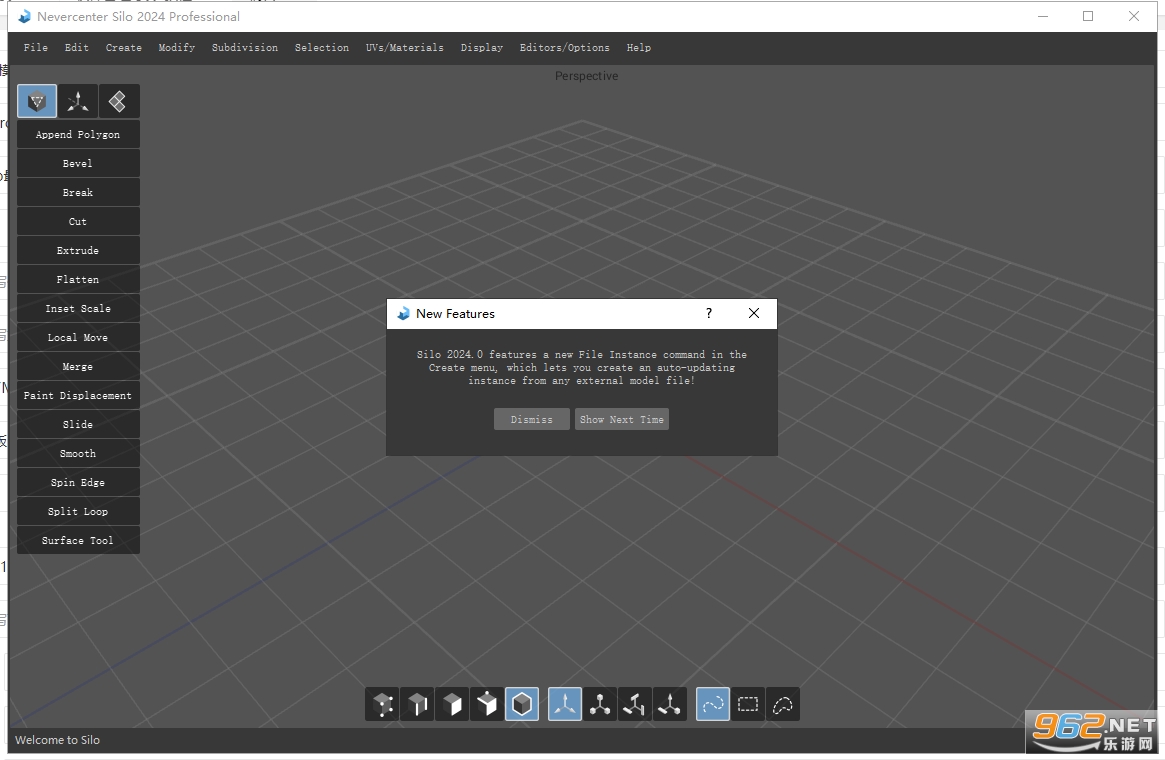1165x760 pixels.
Task: Click the Merge tool button
Action: 78,366
